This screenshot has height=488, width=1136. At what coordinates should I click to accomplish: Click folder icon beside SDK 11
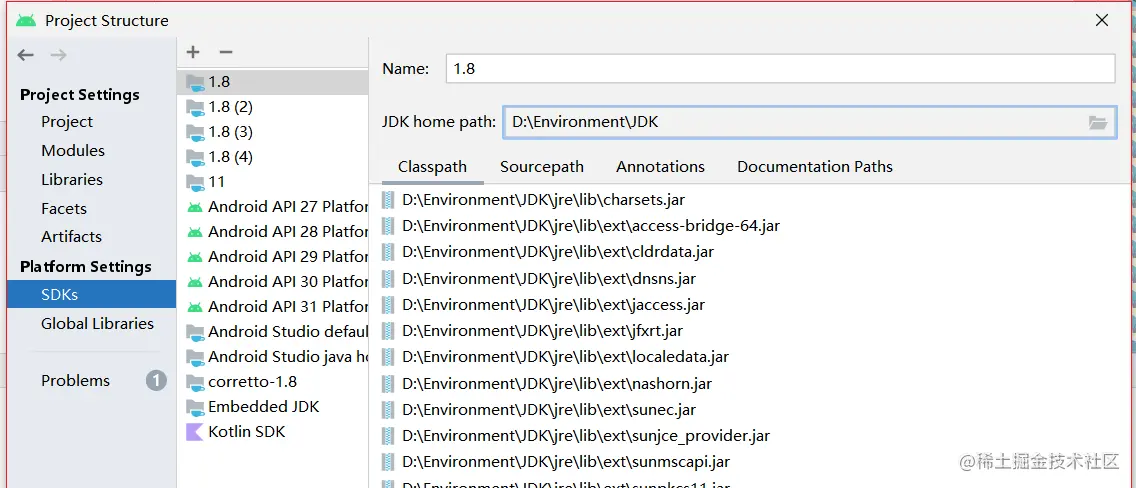click(195, 182)
